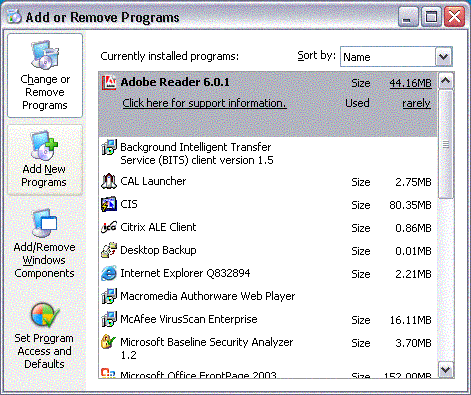Click the McAfee VirusScan Enterprise icon

(x=109, y=319)
